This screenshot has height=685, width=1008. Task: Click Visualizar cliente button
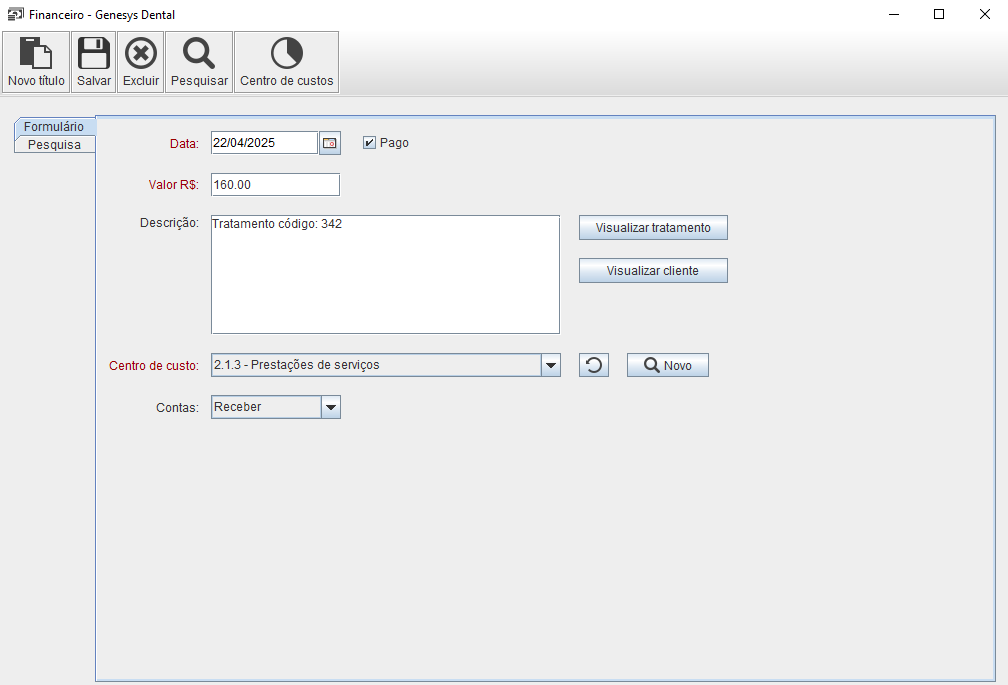653,271
